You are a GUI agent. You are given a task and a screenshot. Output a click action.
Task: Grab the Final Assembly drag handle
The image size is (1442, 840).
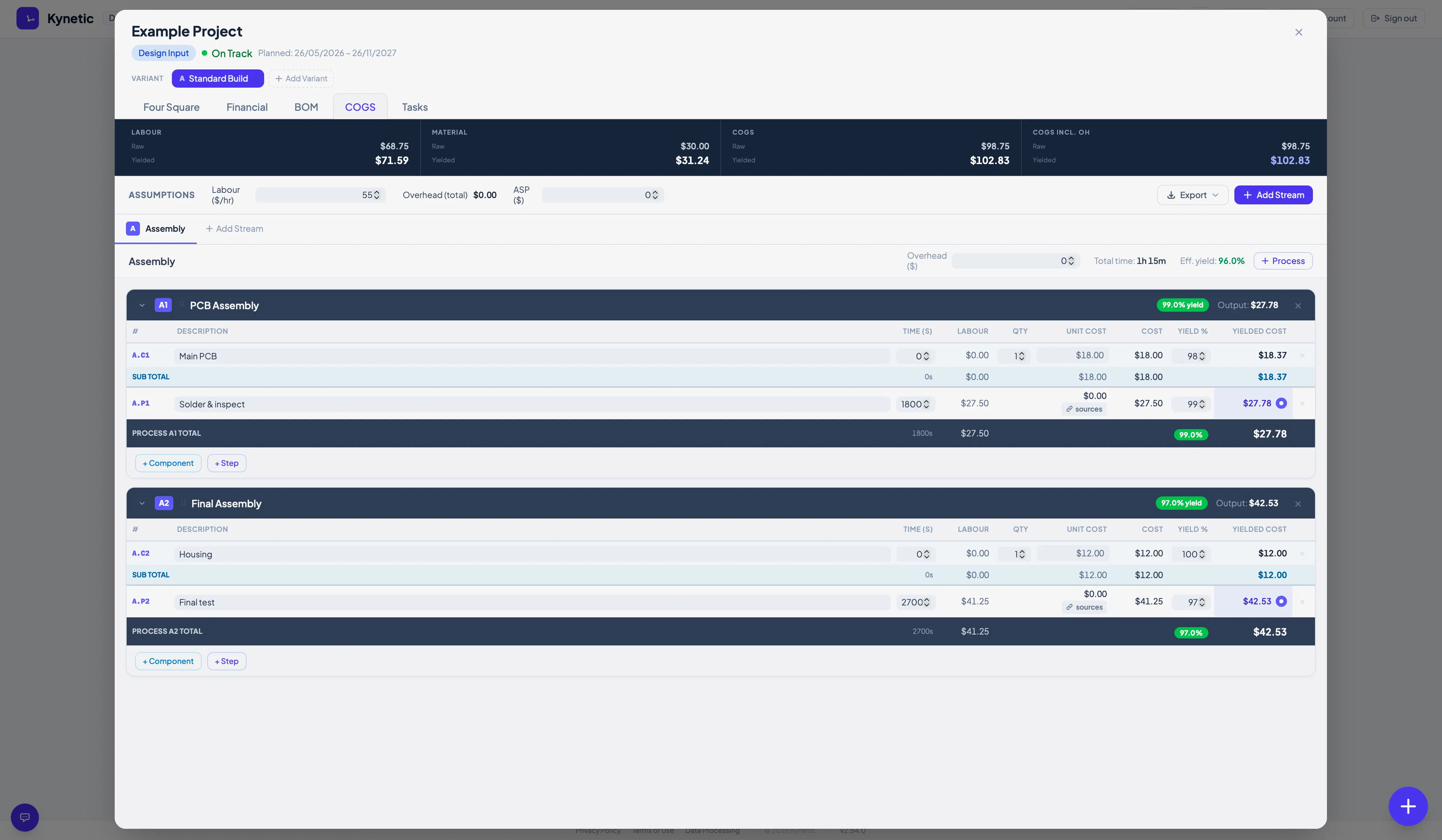(183, 503)
